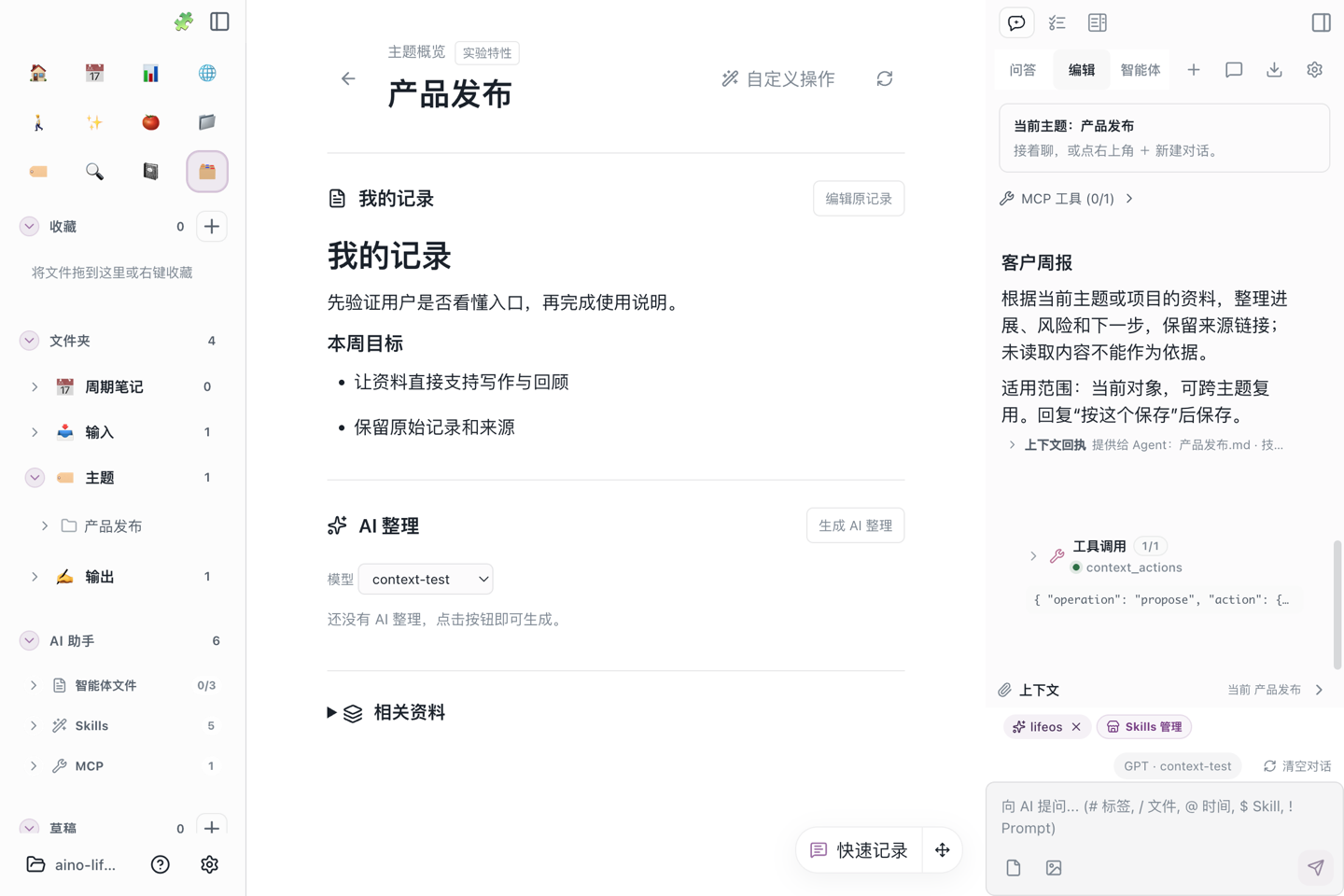Collapse the 文件夹 section chevron
Viewport: 1344px width, 896px height.
(x=30, y=341)
